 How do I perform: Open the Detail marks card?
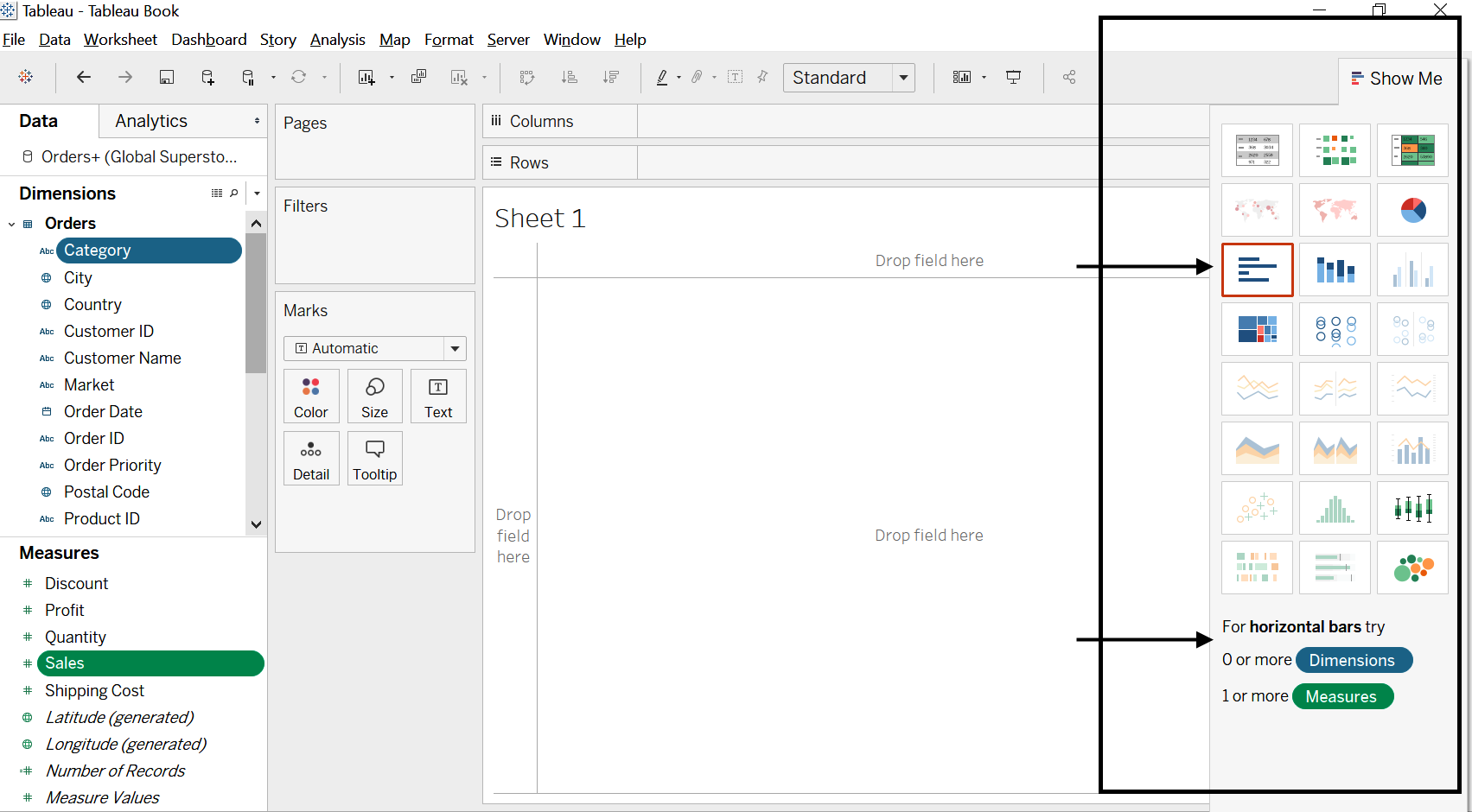coord(311,459)
